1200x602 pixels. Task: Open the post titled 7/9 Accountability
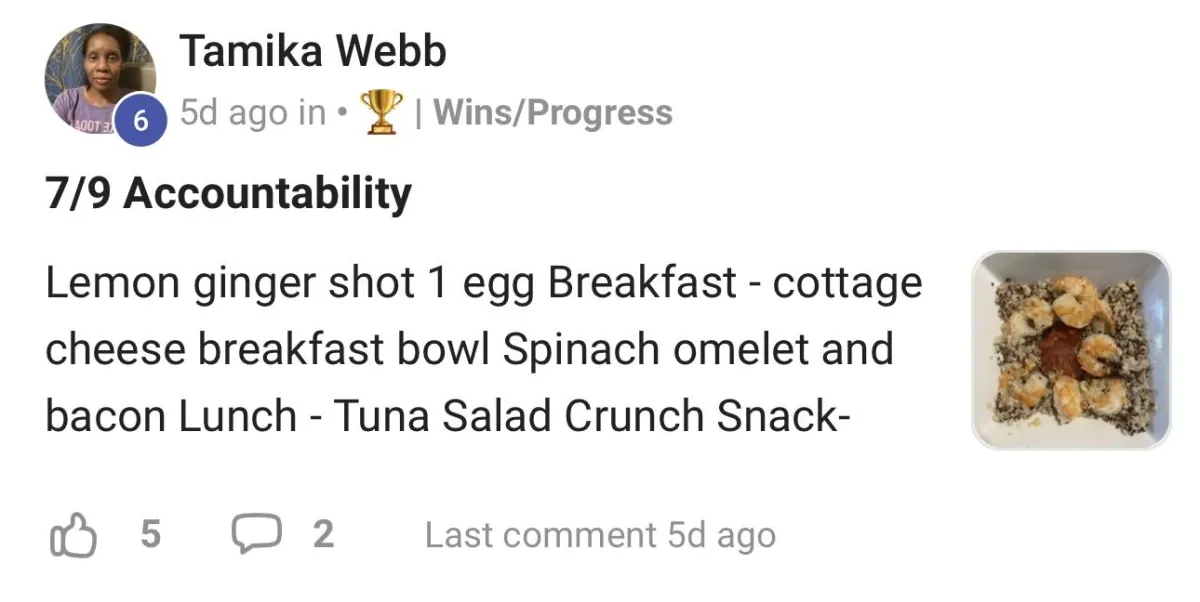pyautogui.click(x=228, y=194)
